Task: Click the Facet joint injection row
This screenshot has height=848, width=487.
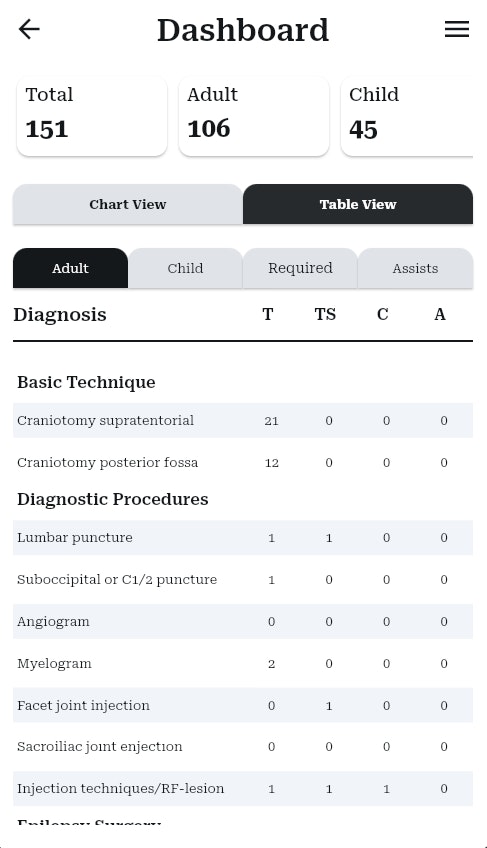Action: click(243, 705)
